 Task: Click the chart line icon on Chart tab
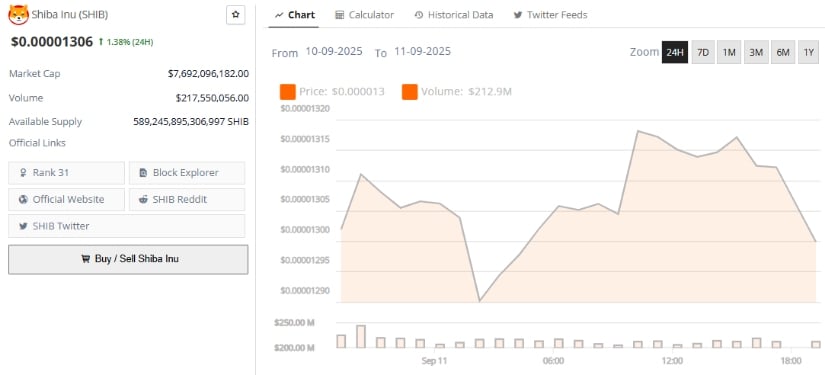pos(279,15)
